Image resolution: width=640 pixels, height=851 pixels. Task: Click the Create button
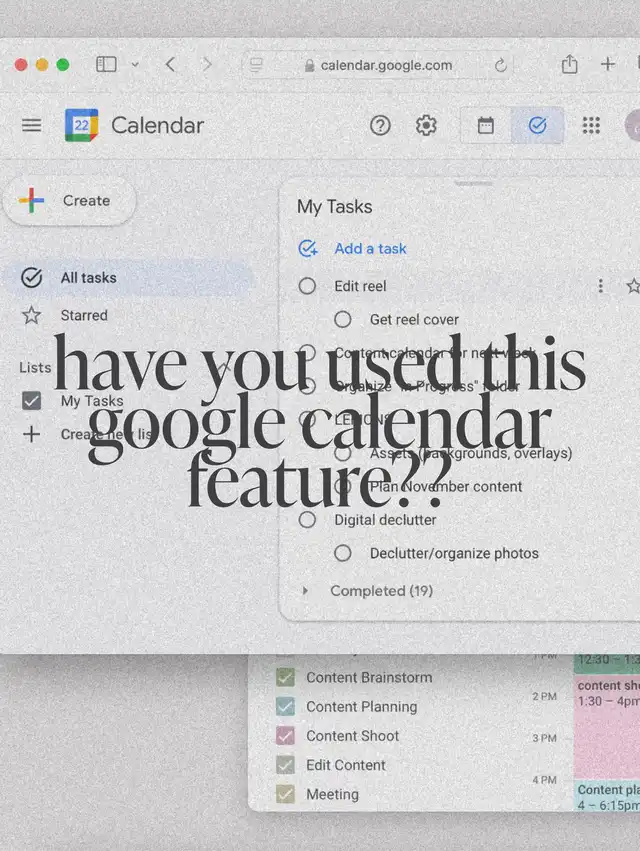(68, 200)
